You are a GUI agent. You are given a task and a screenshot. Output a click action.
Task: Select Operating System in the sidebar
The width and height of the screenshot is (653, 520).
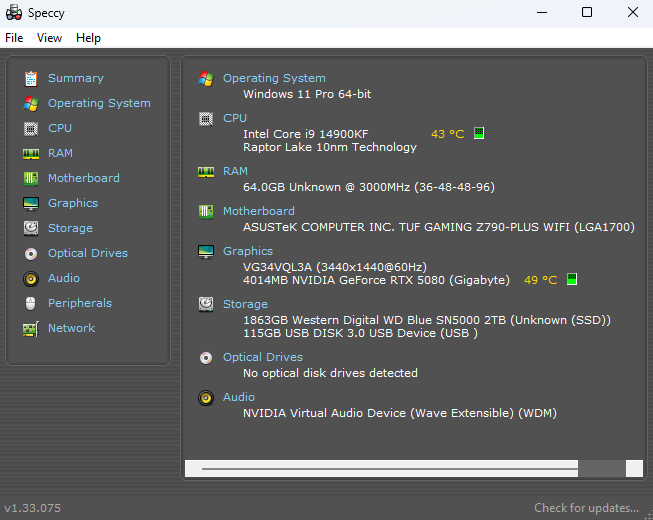(x=99, y=103)
